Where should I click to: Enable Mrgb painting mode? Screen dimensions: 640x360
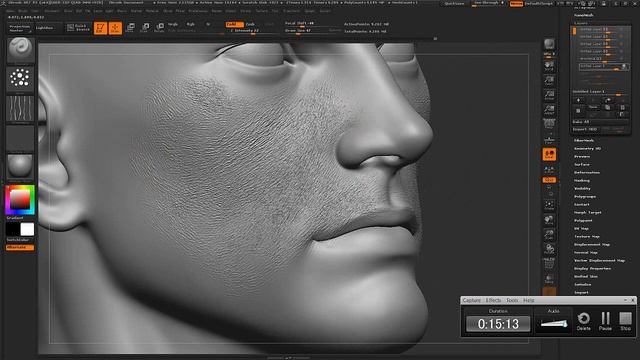[173, 24]
